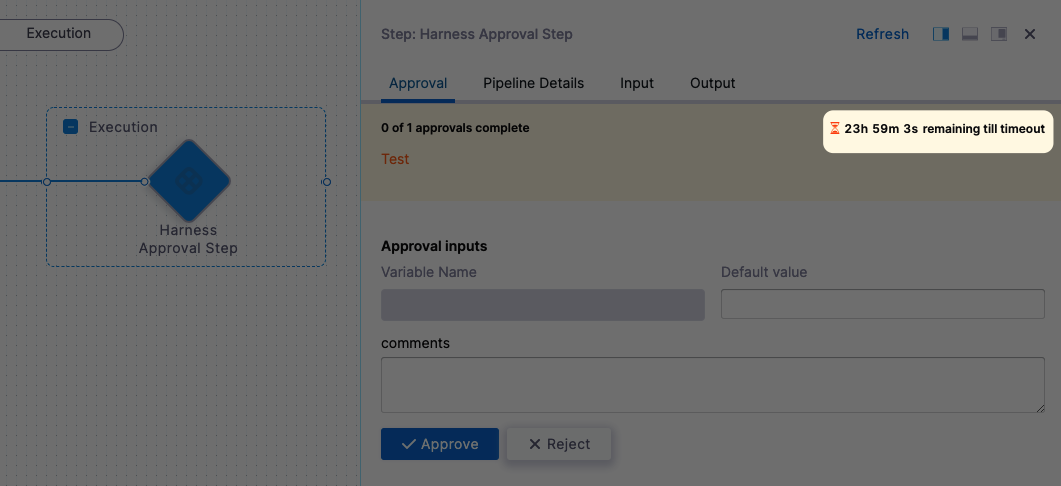Switch to the Approval tab
1061x486 pixels.
[x=418, y=83]
